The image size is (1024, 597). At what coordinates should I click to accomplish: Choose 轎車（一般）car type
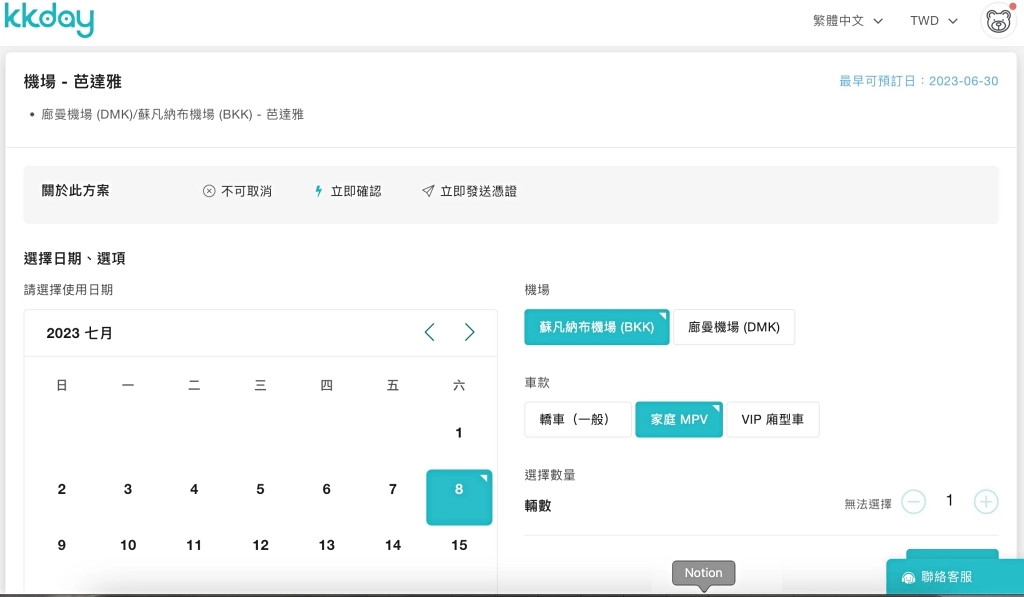click(x=577, y=420)
